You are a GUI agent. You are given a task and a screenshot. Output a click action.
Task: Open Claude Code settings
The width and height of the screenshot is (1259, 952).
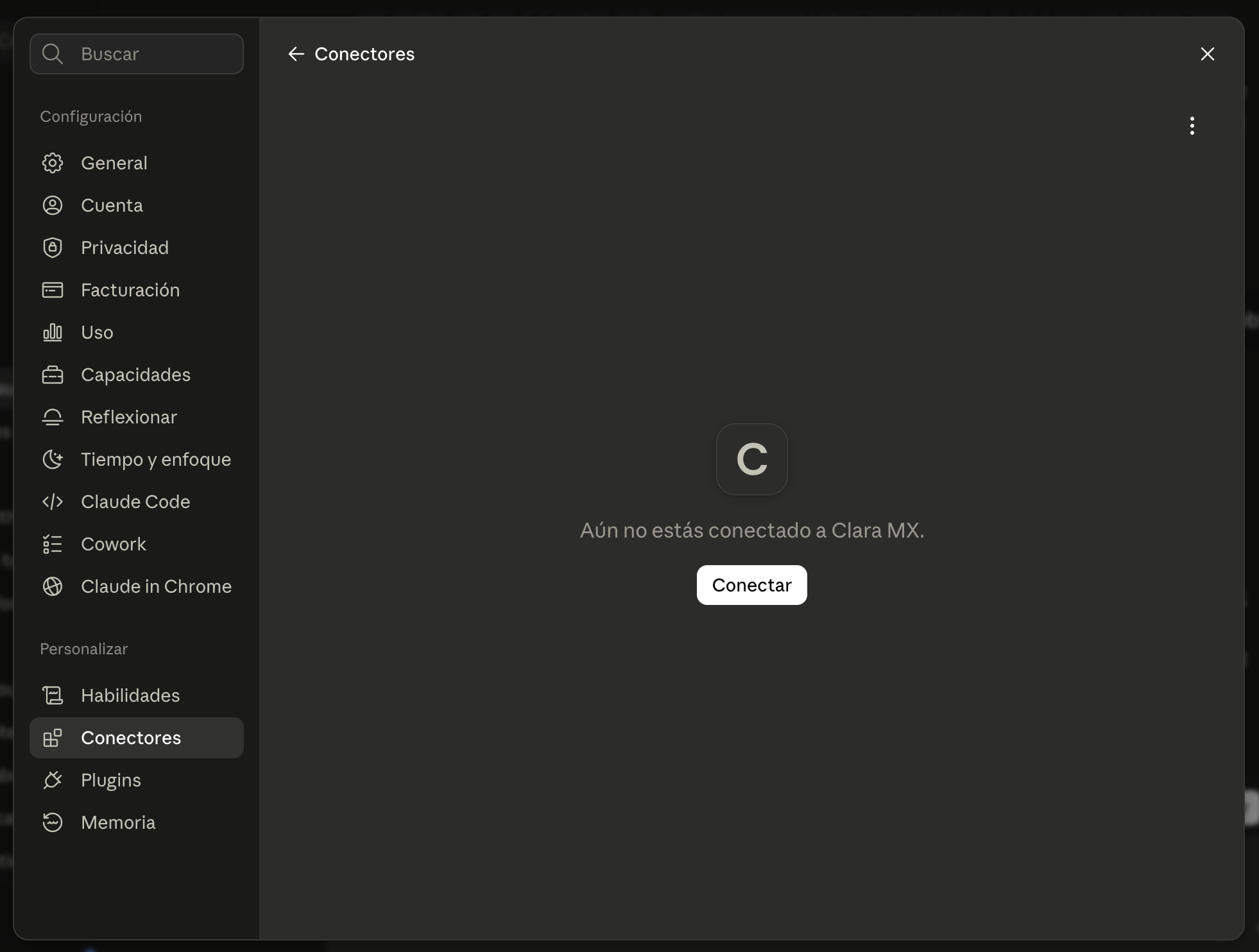(x=137, y=502)
